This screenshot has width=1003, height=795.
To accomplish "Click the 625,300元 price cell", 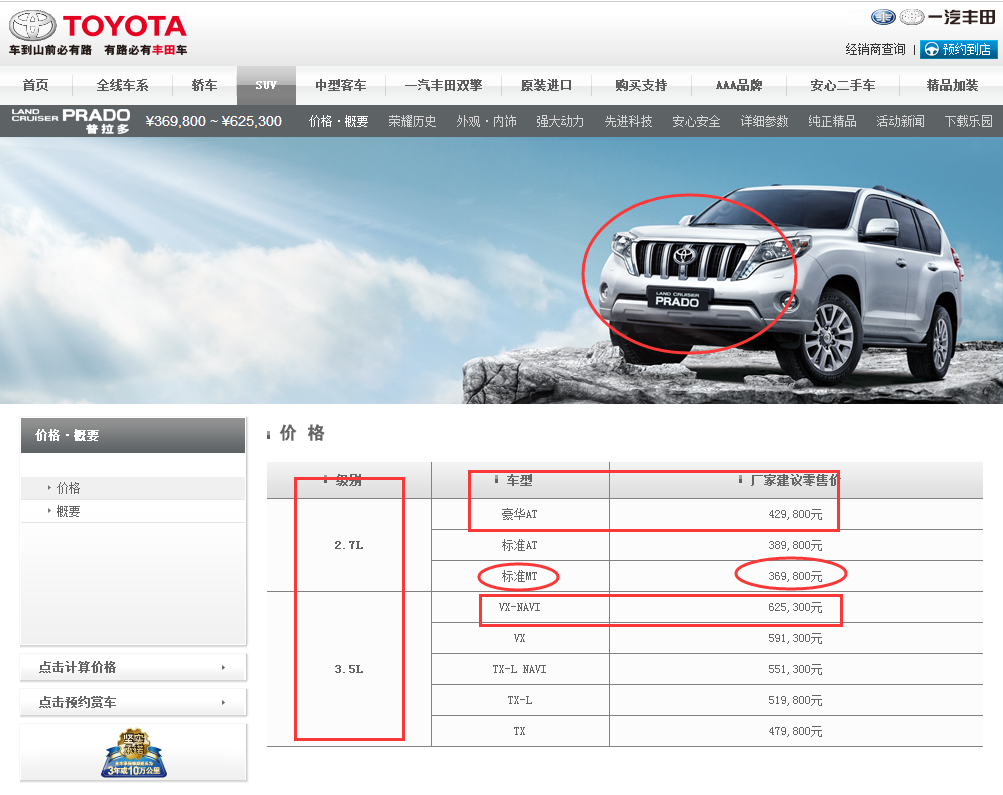I will [795, 608].
